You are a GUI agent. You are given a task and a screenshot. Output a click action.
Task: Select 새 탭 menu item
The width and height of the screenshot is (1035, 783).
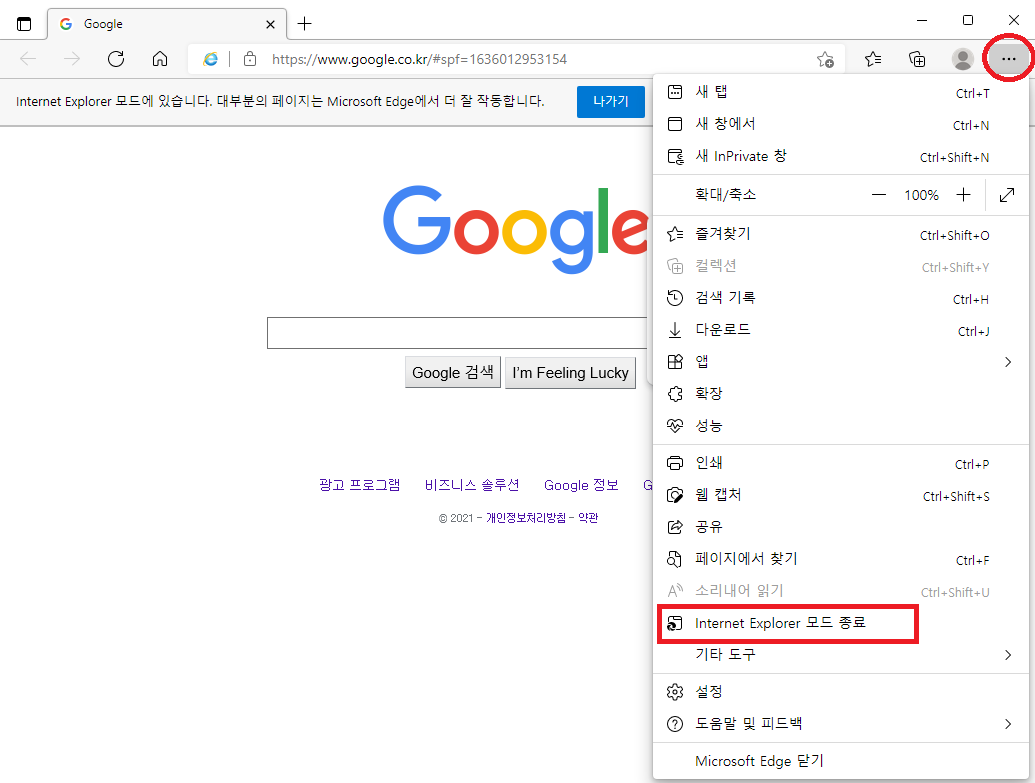pyautogui.click(x=840, y=92)
